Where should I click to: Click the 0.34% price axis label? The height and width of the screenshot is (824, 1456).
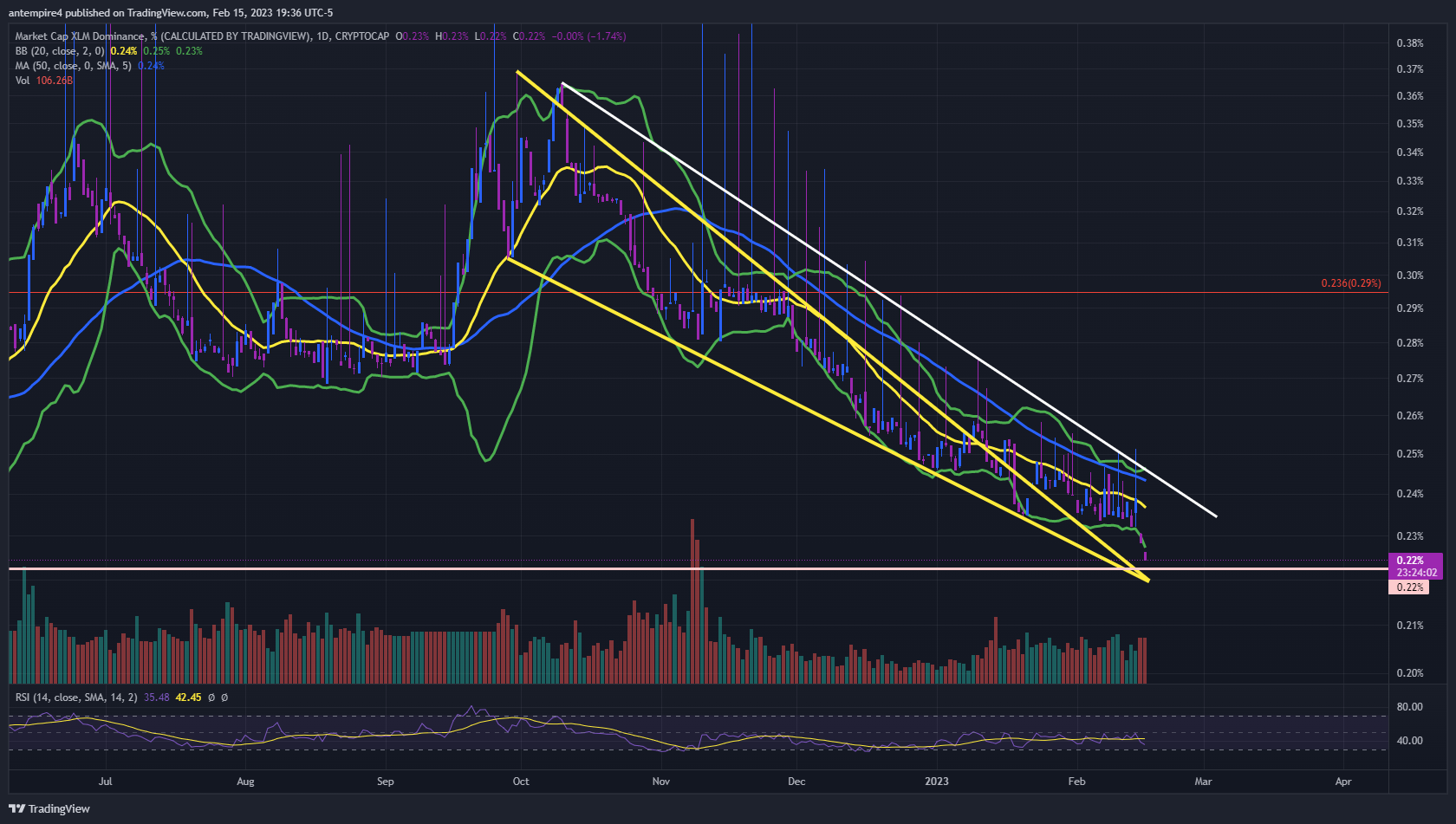pyautogui.click(x=1410, y=152)
